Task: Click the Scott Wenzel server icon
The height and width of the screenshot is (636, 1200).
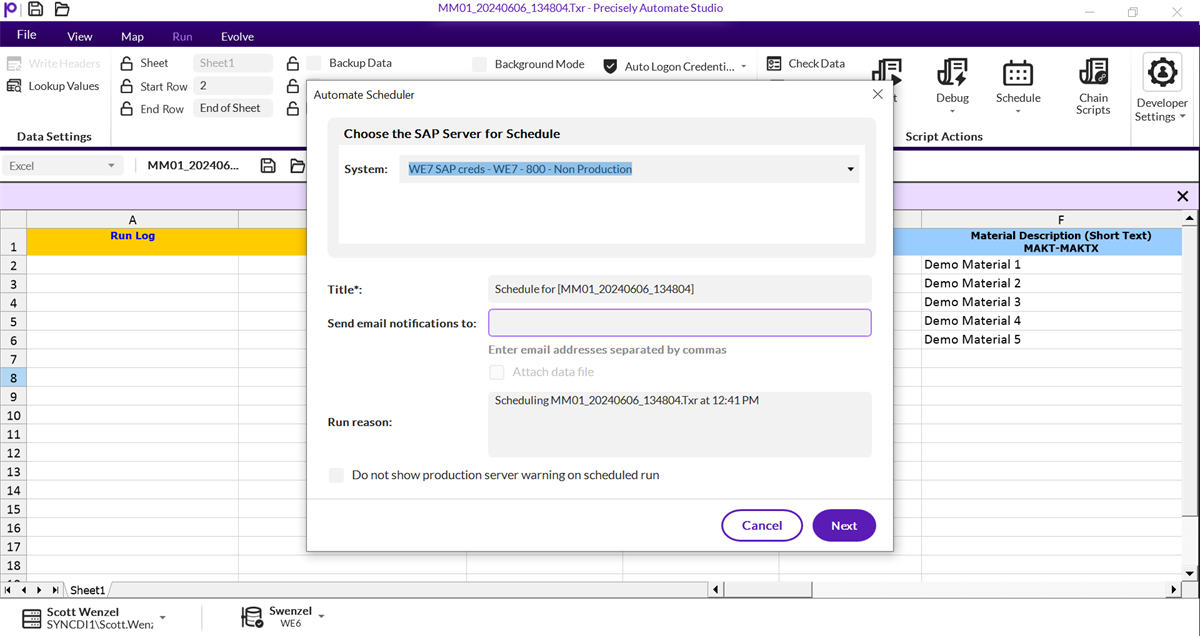Action: (32, 618)
